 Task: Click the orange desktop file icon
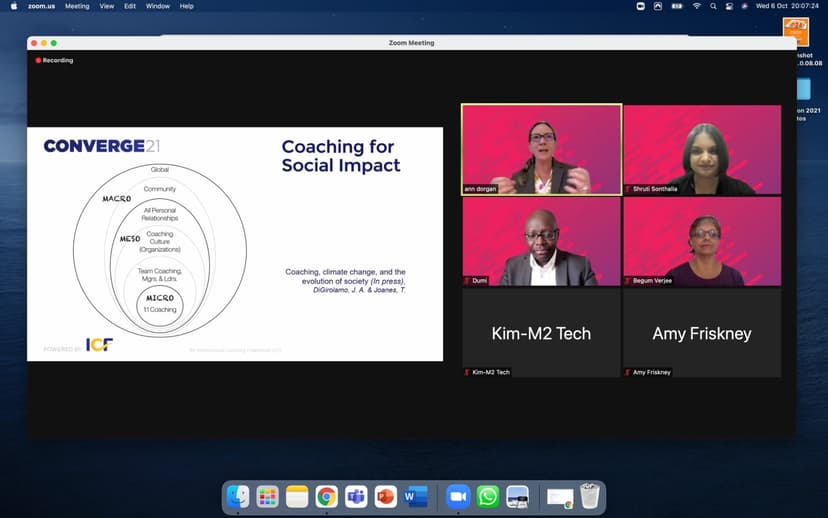tap(796, 31)
